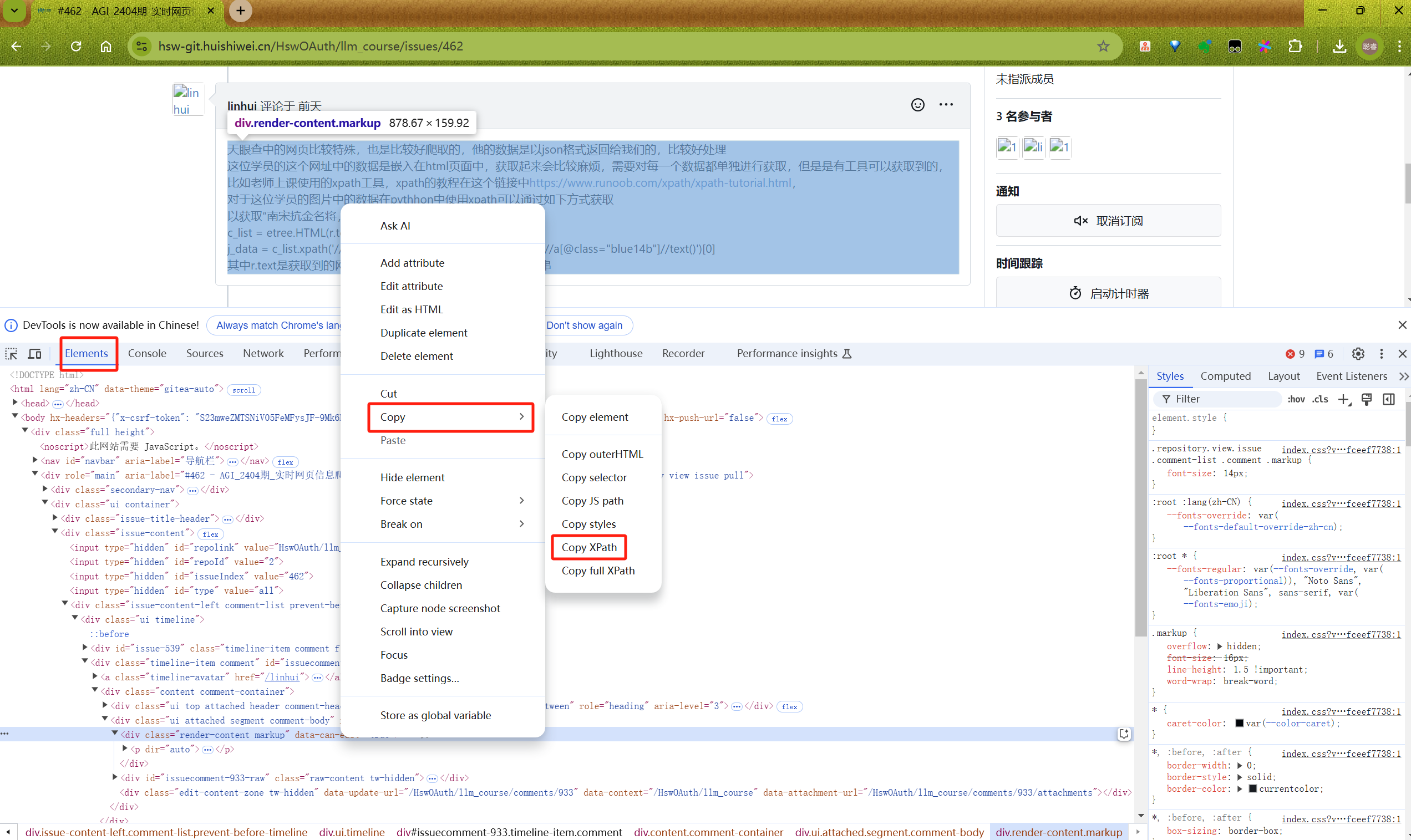Open DevTools settings gear
The height and width of the screenshot is (840, 1411).
tap(1358, 354)
